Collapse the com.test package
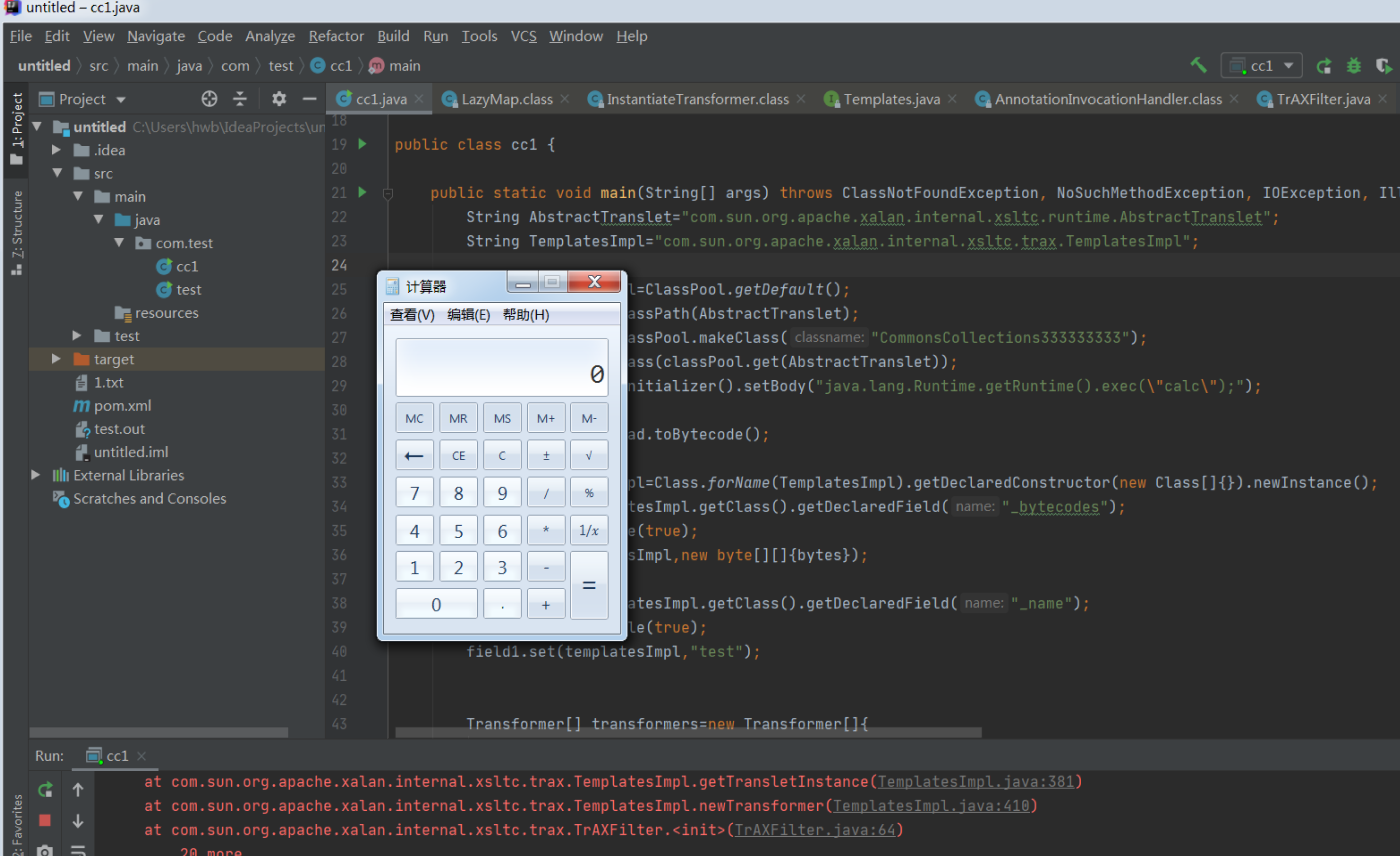Image resolution: width=1400 pixels, height=856 pixels. pos(118,243)
